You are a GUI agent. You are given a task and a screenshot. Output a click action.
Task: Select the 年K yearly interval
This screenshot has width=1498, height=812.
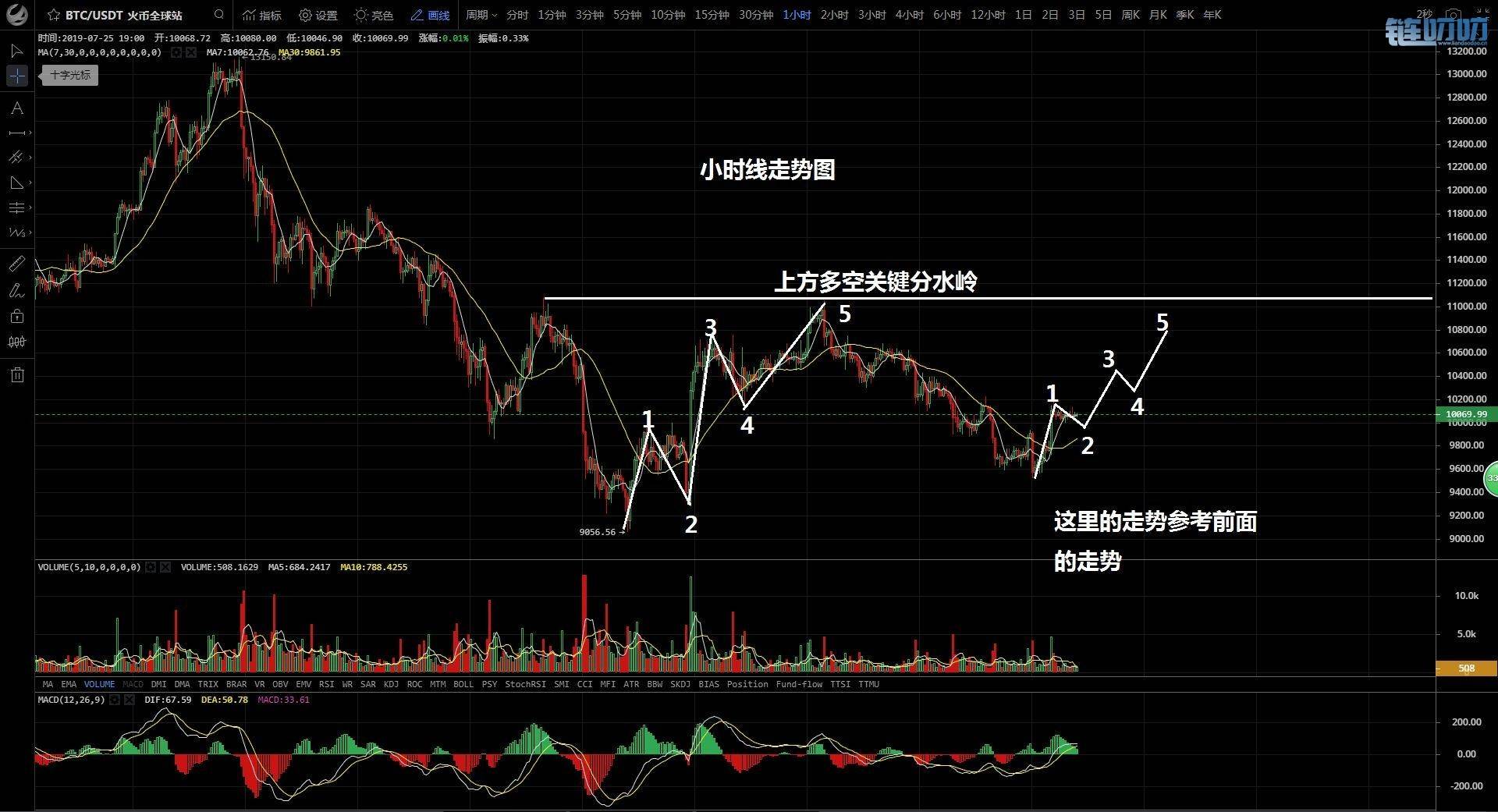click(x=1212, y=15)
